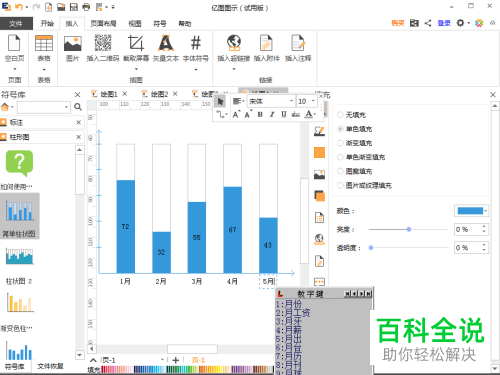
Task: Switch to document tab 绘图2
Action: (x=159, y=94)
